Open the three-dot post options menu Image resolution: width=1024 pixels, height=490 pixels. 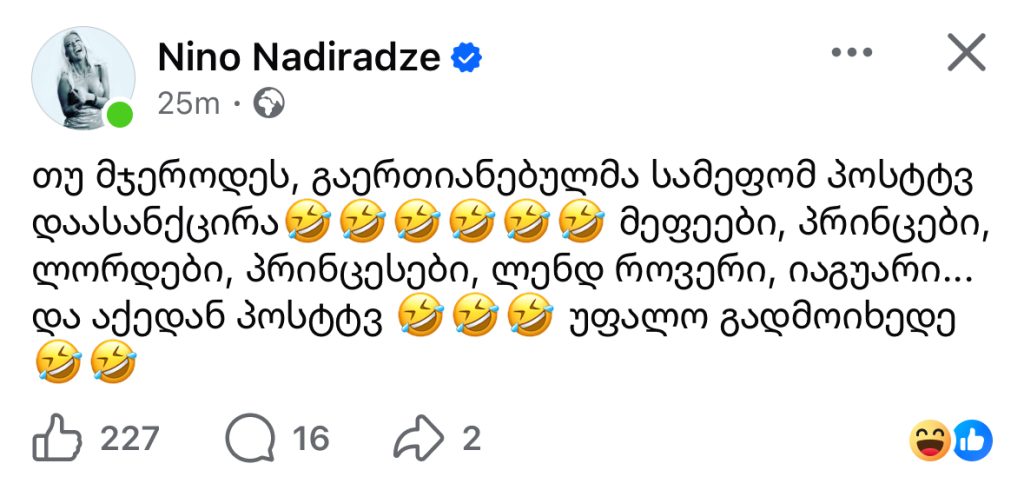click(x=852, y=51)
